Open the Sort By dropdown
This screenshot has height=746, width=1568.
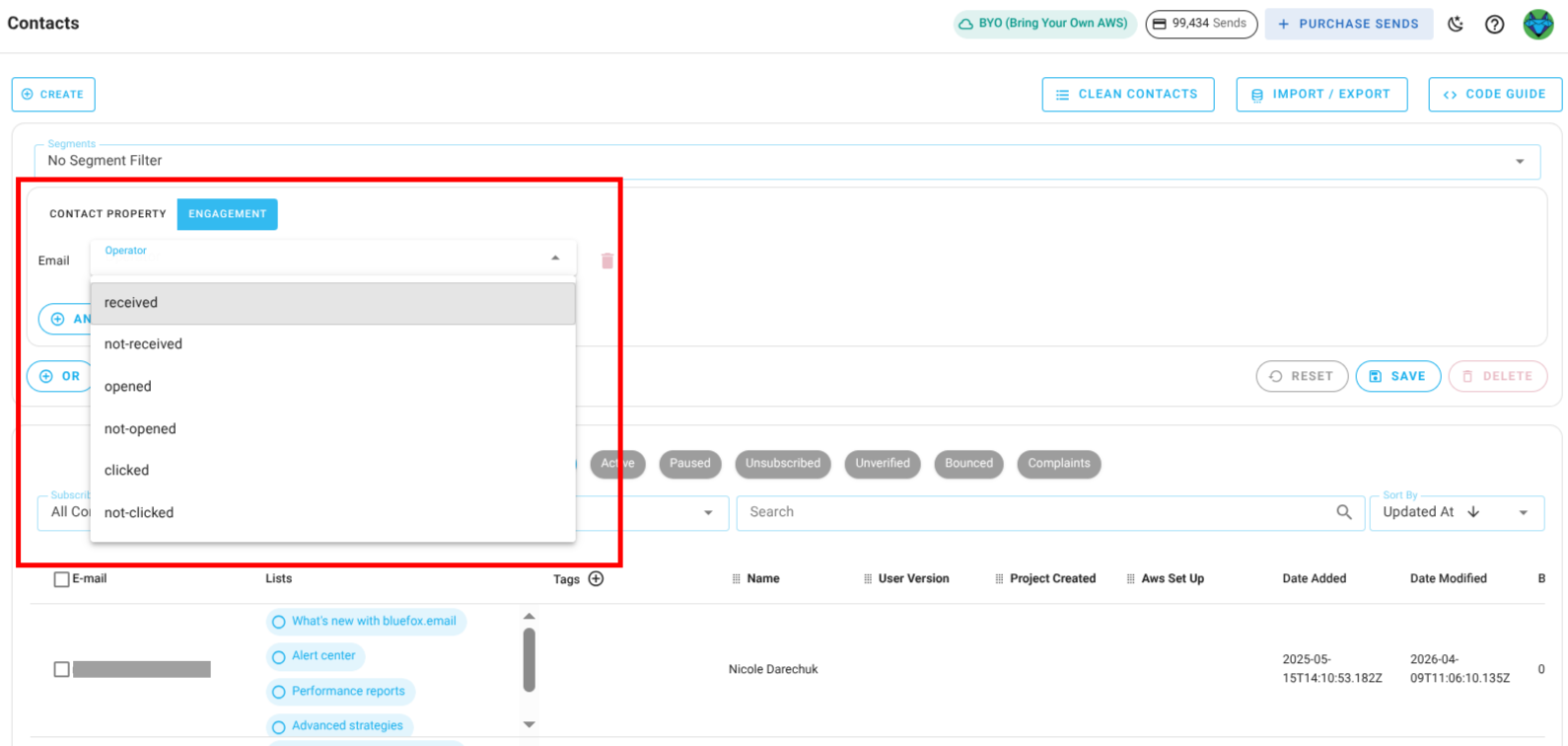[x=1457, y=512]
